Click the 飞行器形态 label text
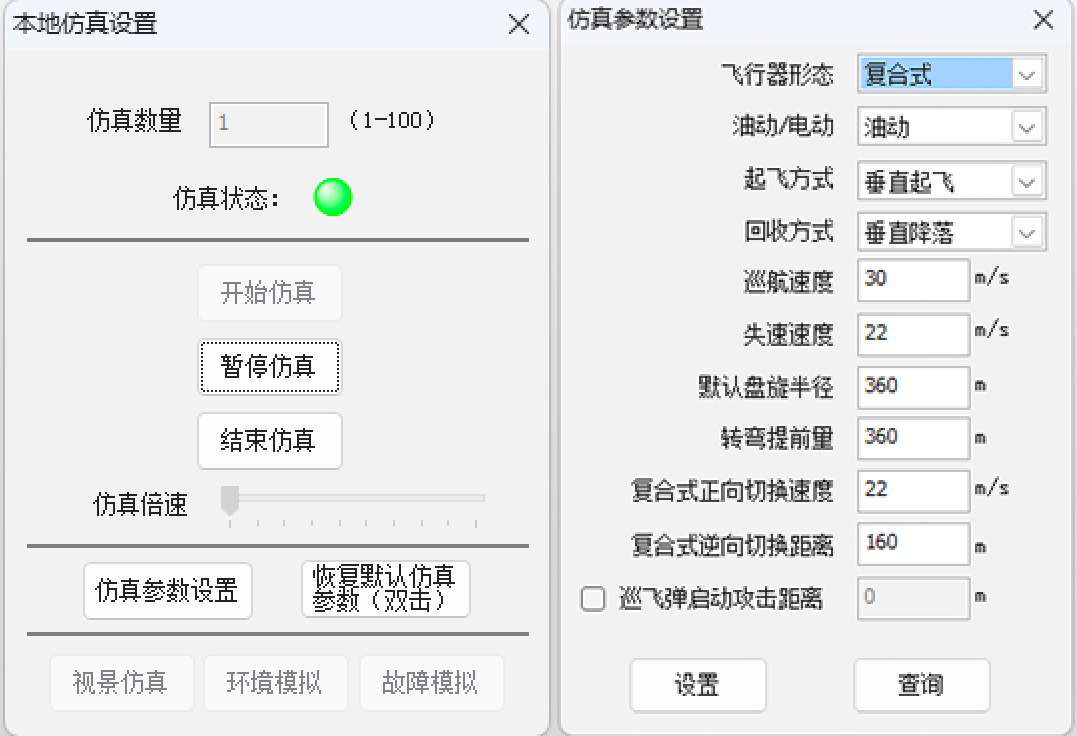The image size is (1077, 736). (x=778, y=74)
